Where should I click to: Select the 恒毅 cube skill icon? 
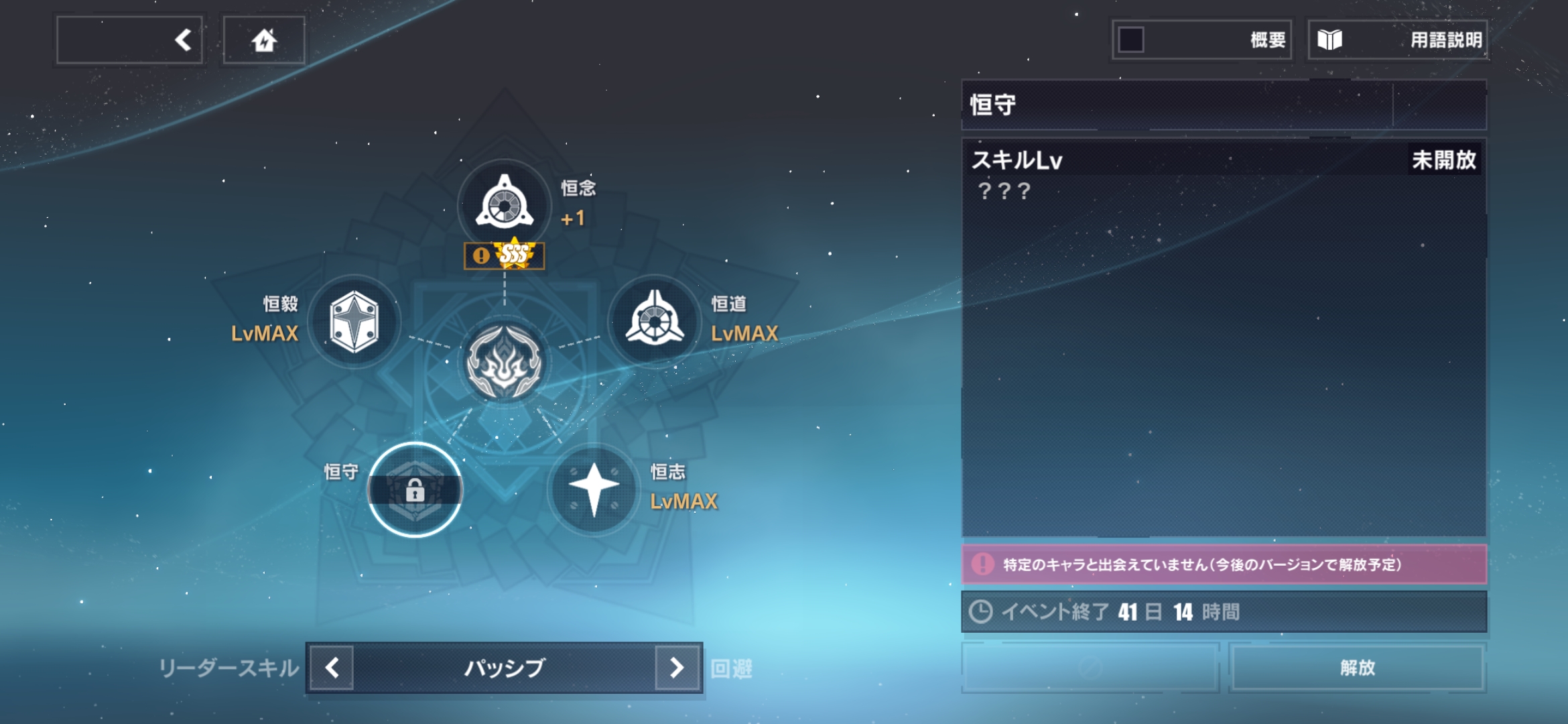click(x=354, y=321)
